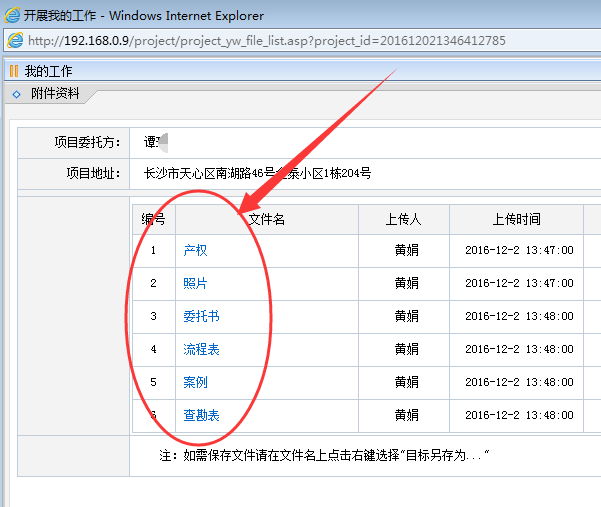This screenshot has width=601, height=507.
Task: Click the 文件名 column header
Action: pyautogui.click(x=266, y=219)
